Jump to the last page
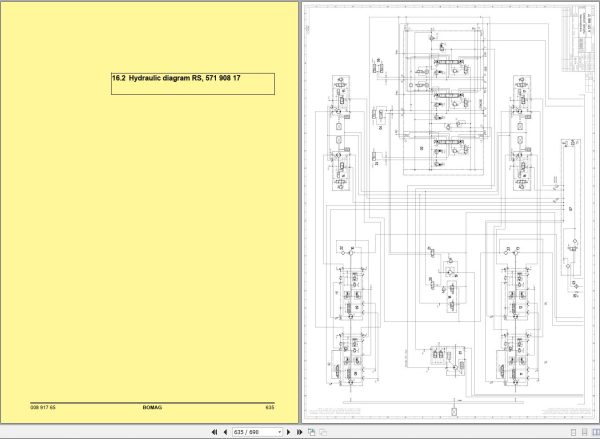This screenshot has width=600, height=439. 300,432
